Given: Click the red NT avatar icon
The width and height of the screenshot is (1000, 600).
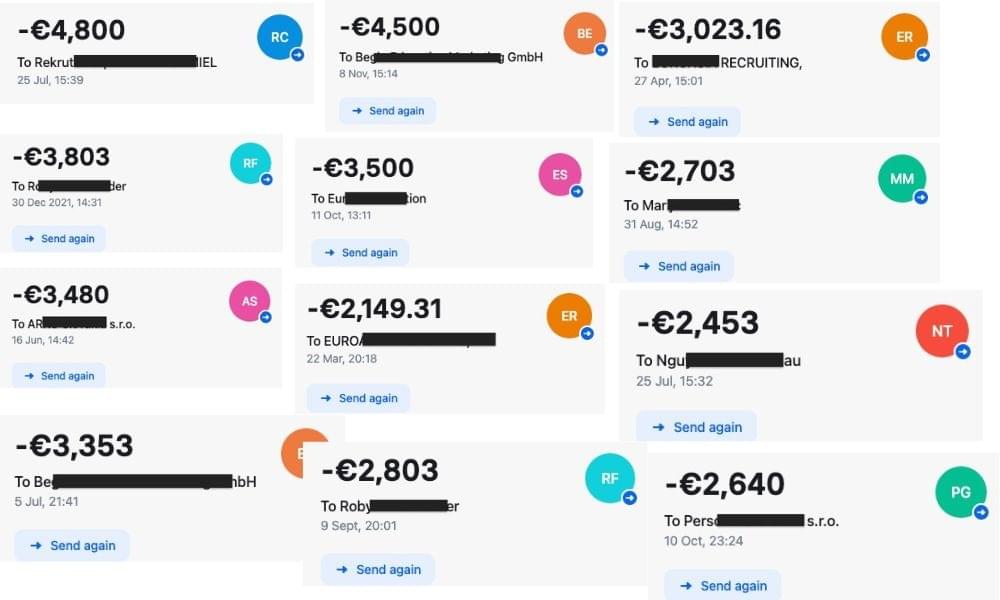Looking at the screenshot, I should pos(942,331).
